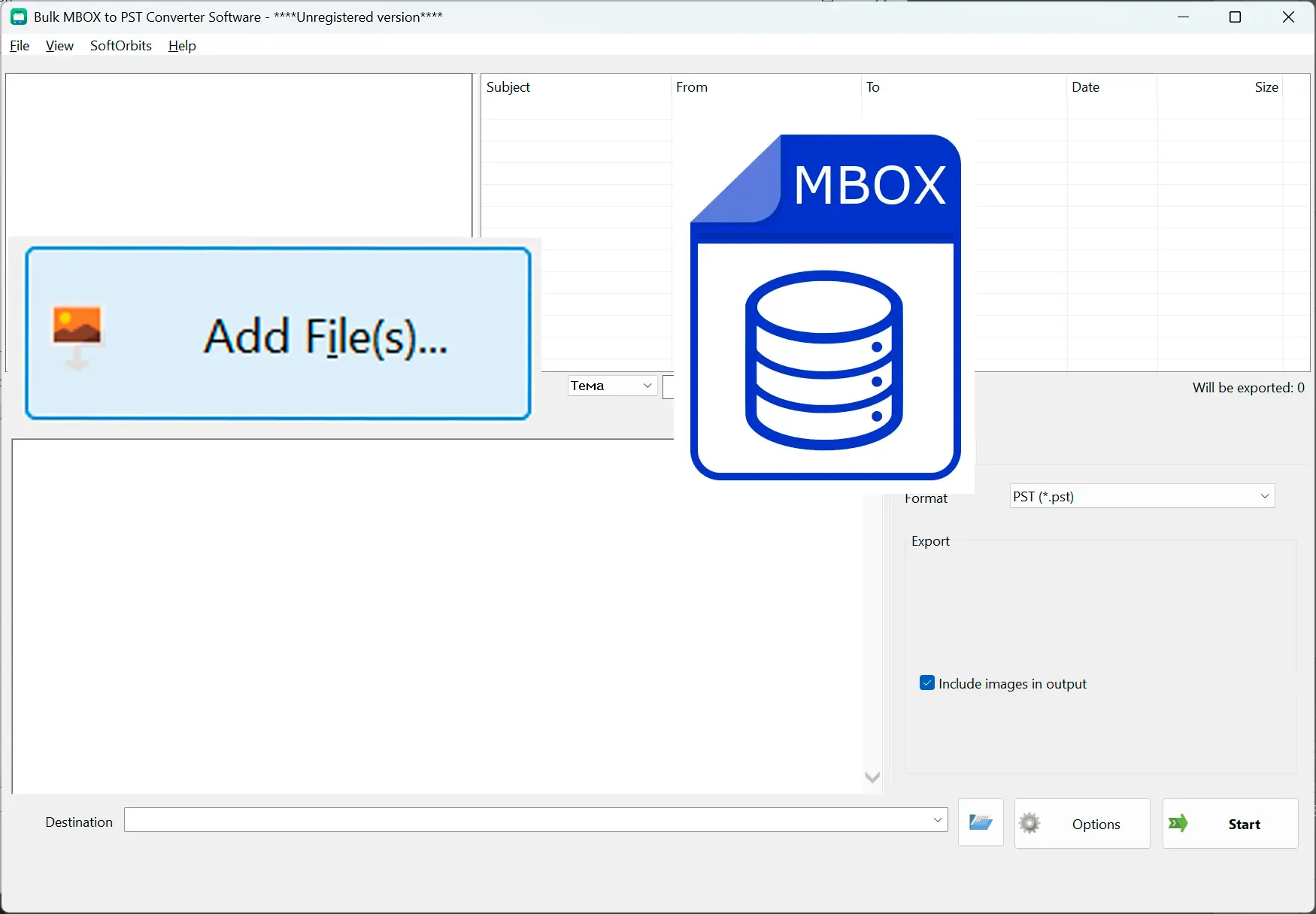Sort by the Subject column header
This screenshot has height=914, width=1316.
tap(576, 87)
